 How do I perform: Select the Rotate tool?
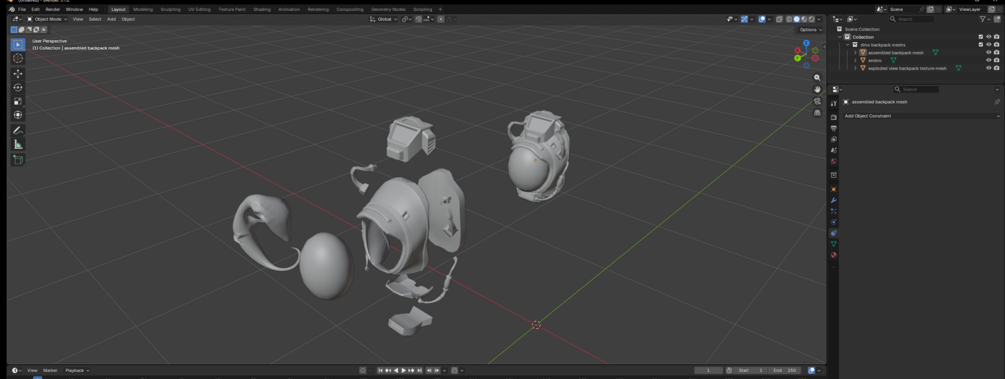(18, 87)
